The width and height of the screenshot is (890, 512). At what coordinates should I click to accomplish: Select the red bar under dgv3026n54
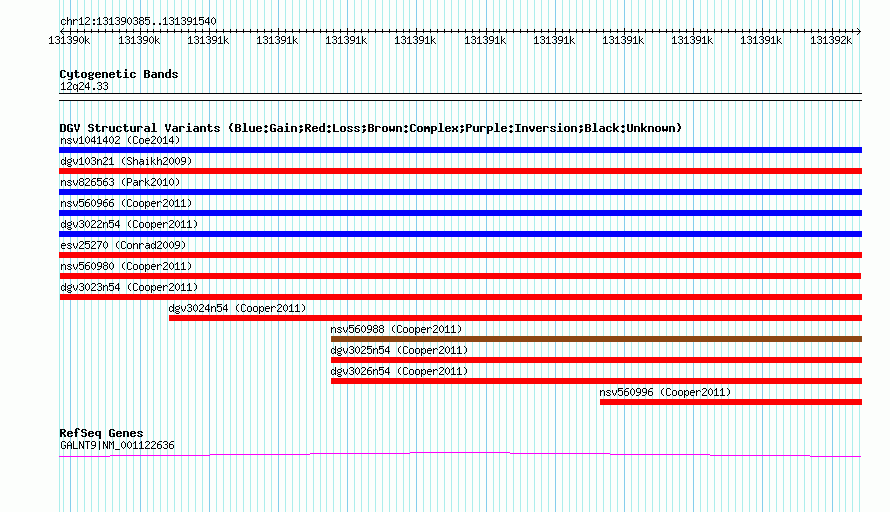point(597,381)
